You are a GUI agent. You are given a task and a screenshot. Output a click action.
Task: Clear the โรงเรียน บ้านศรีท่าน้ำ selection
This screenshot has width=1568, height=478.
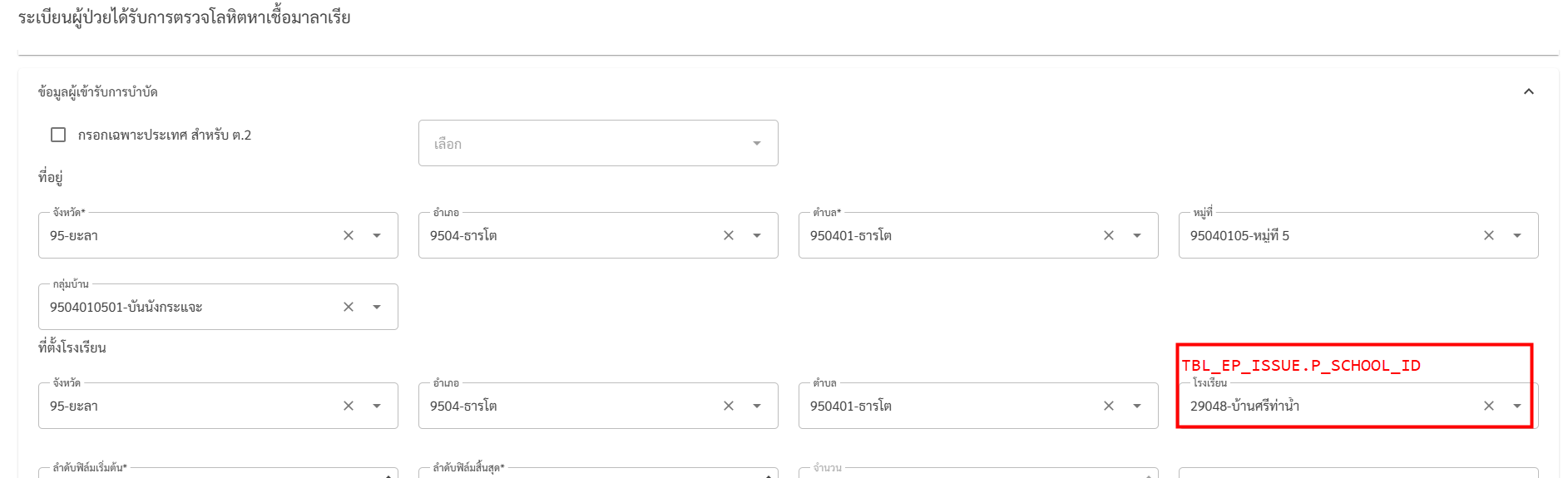pos(1489,406)
